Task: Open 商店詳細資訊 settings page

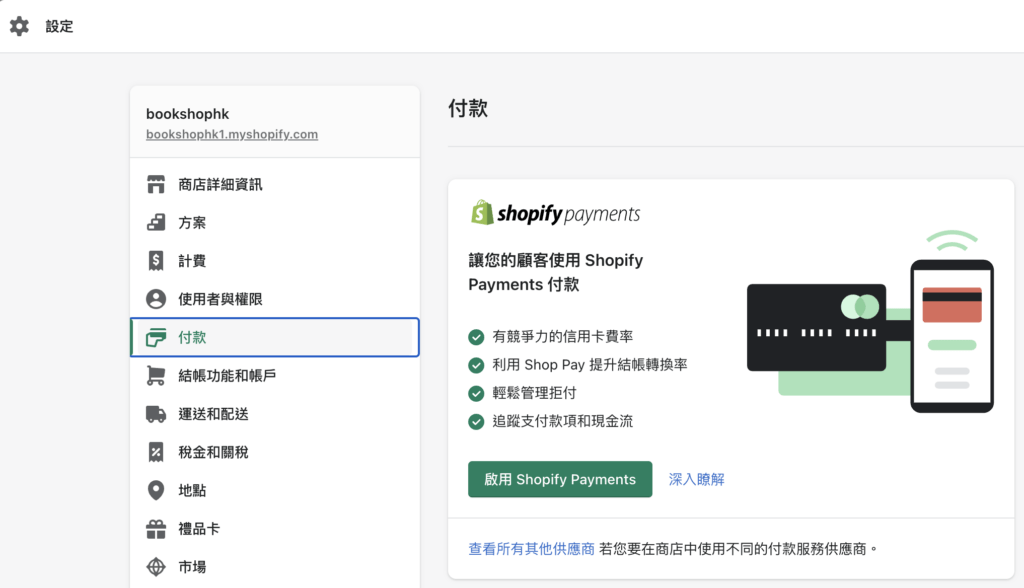Action: pyautogui.click(x=275, y=184)
